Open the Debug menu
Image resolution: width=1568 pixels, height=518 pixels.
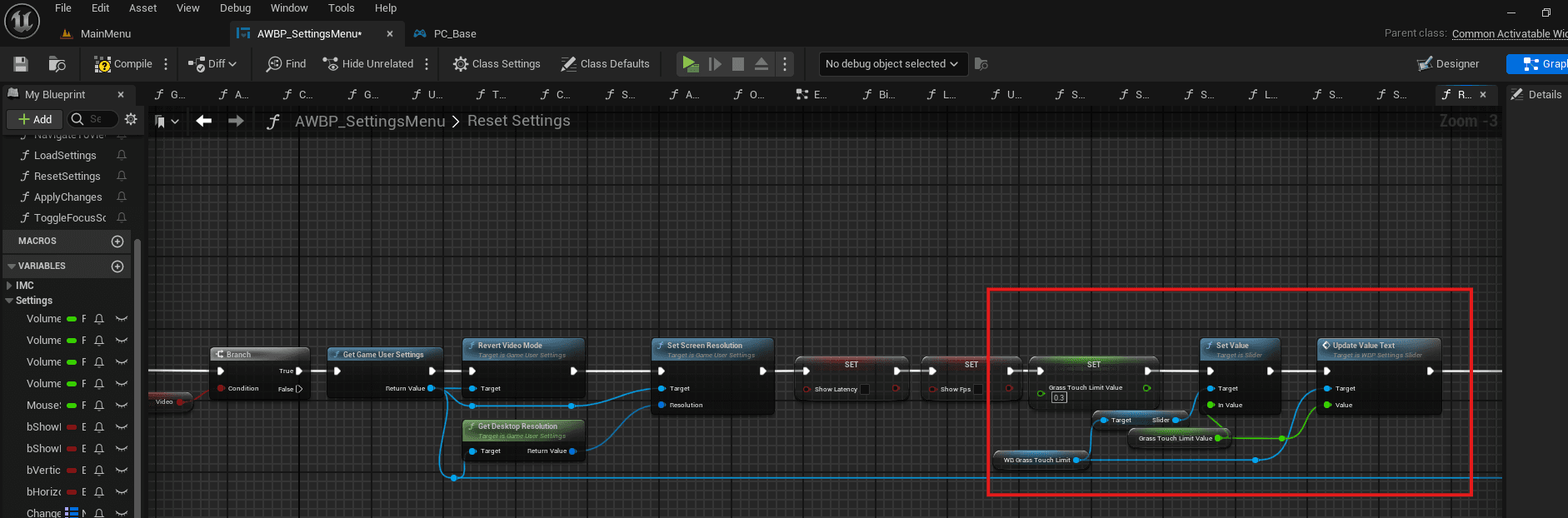[235, 8]
